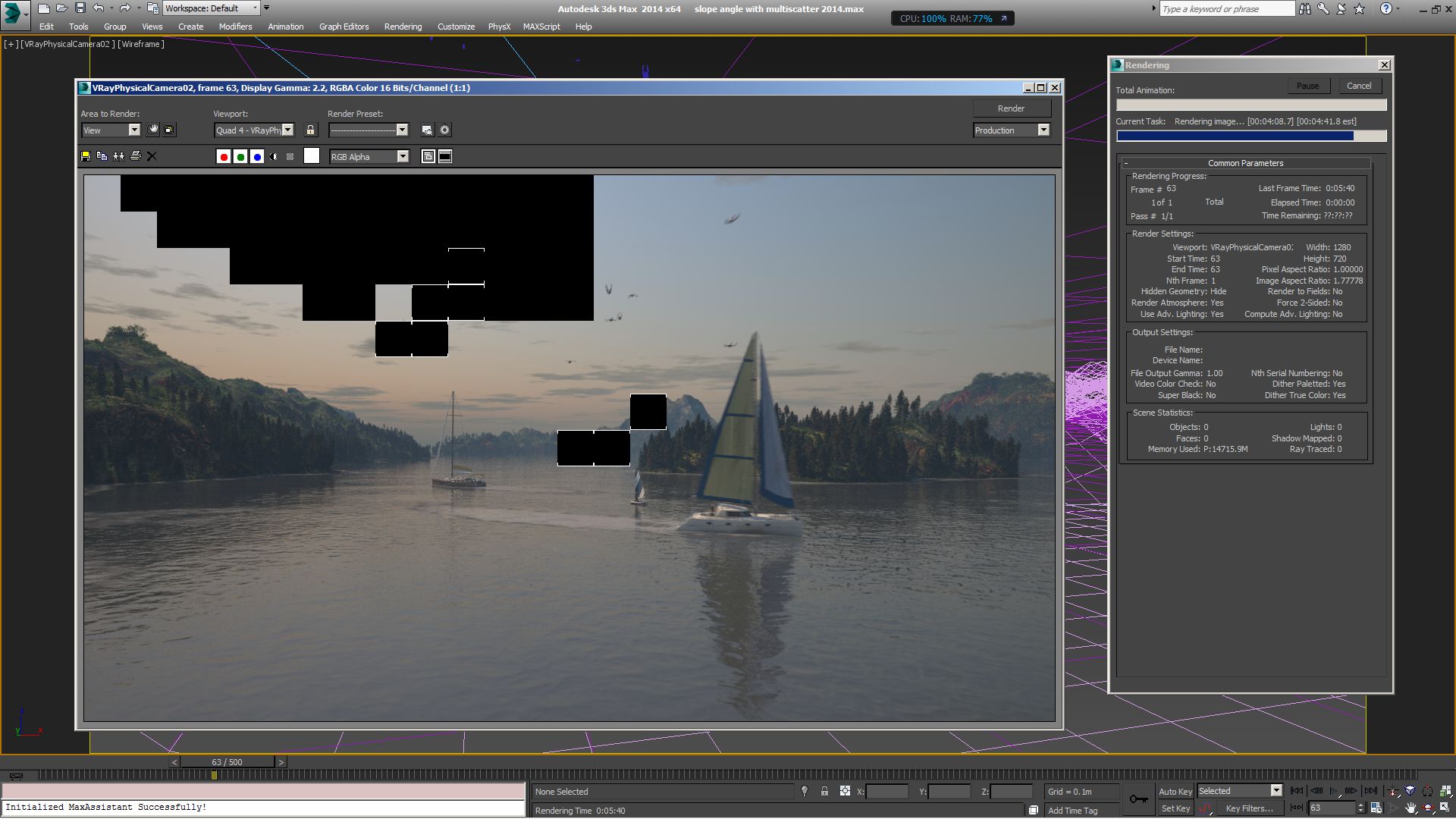Expand the Production render mode dropdown
This screenshot has width=1456, height=819.
point(1043,130)
